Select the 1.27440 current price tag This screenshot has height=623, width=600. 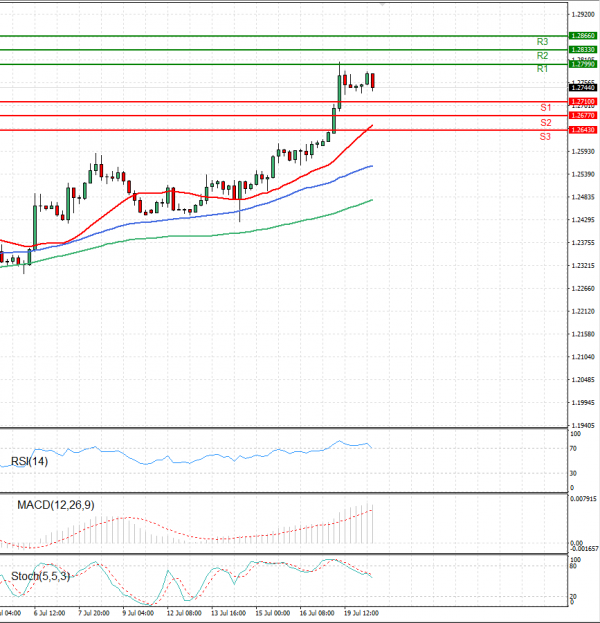tap(583, 88)
